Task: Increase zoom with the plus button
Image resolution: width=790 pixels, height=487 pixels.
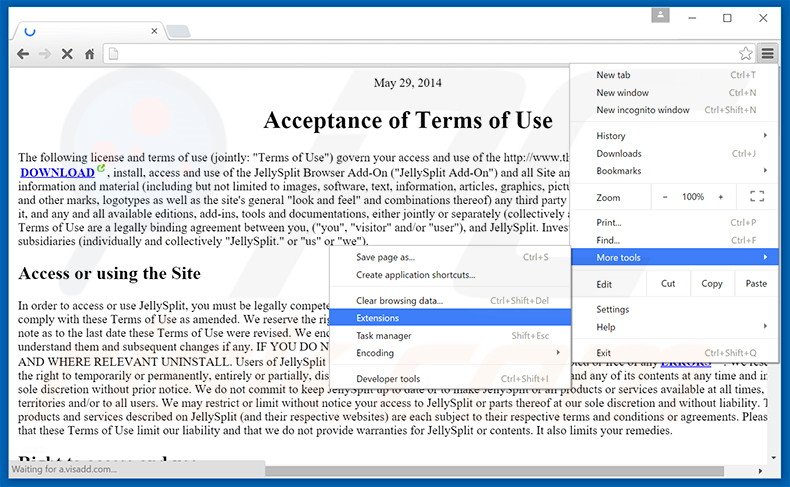Action: tap(720, 197)
